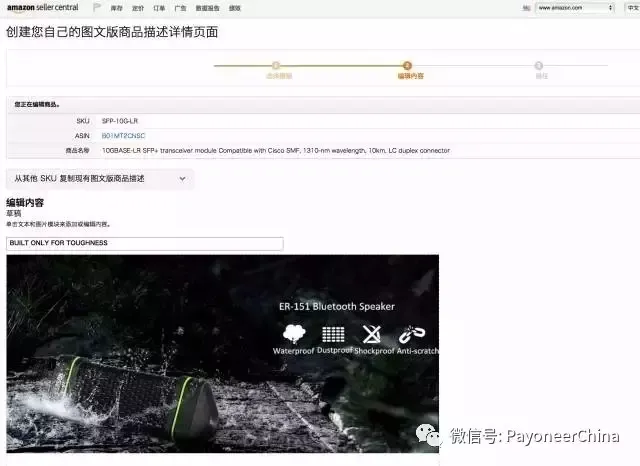Image resolution: width=640 pixels, height=466 pixels.
Task: Click step 2 编辑内容 progress marker
Action: pos(407,65)
